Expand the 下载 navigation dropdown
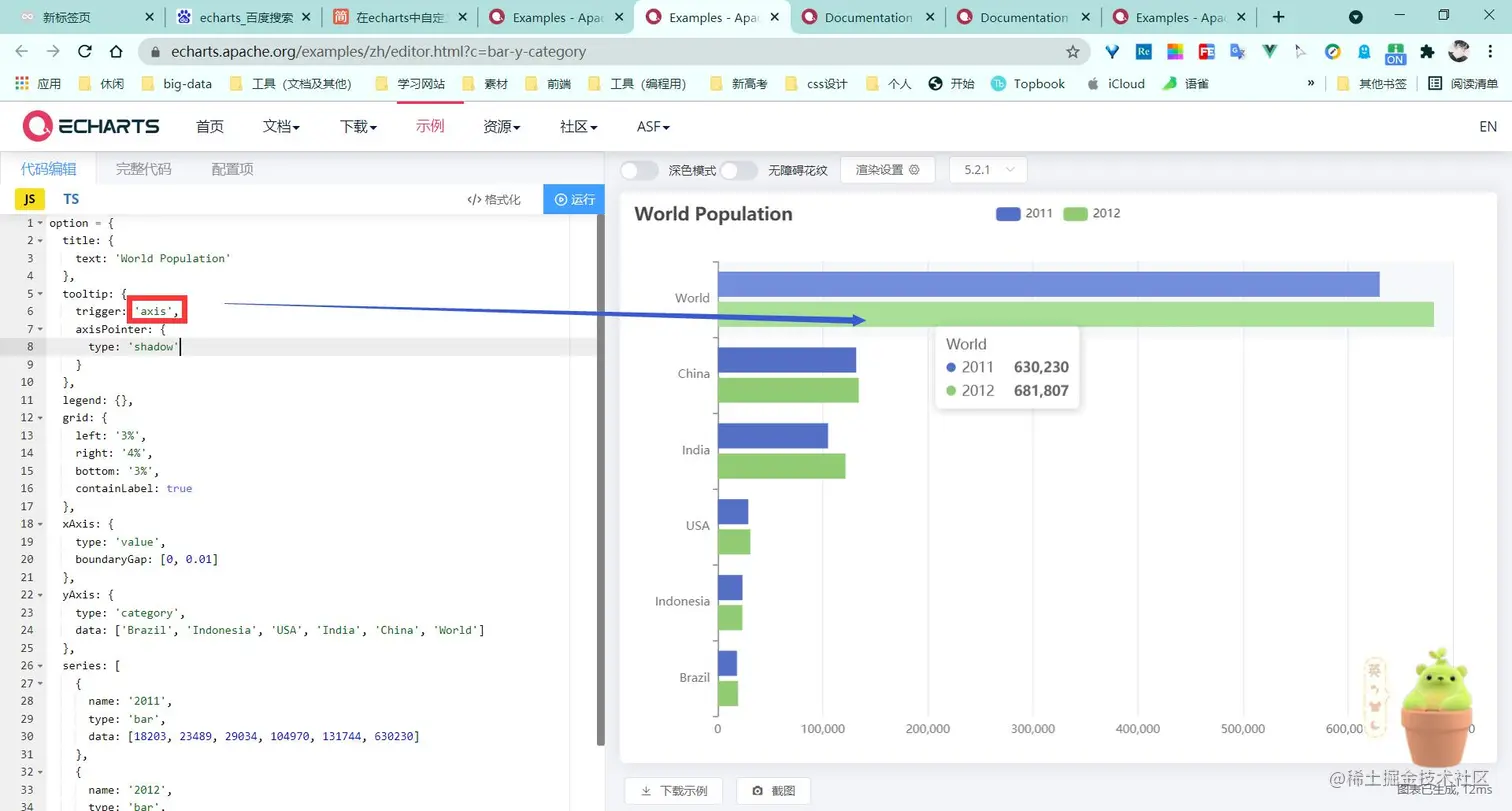The width and height of the screenshot is (1512, 811). tap(358, 126)
